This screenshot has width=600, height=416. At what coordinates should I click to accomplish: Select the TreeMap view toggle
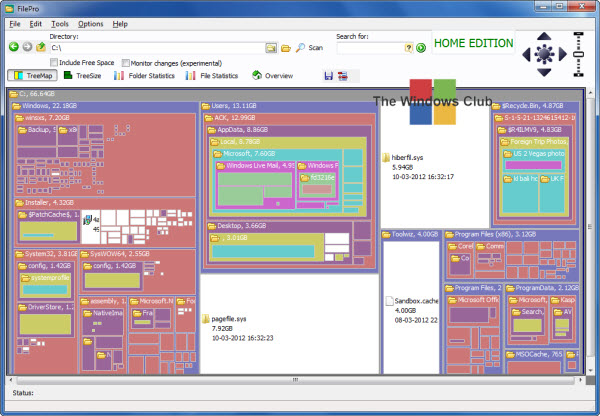(x=33, y=75)
